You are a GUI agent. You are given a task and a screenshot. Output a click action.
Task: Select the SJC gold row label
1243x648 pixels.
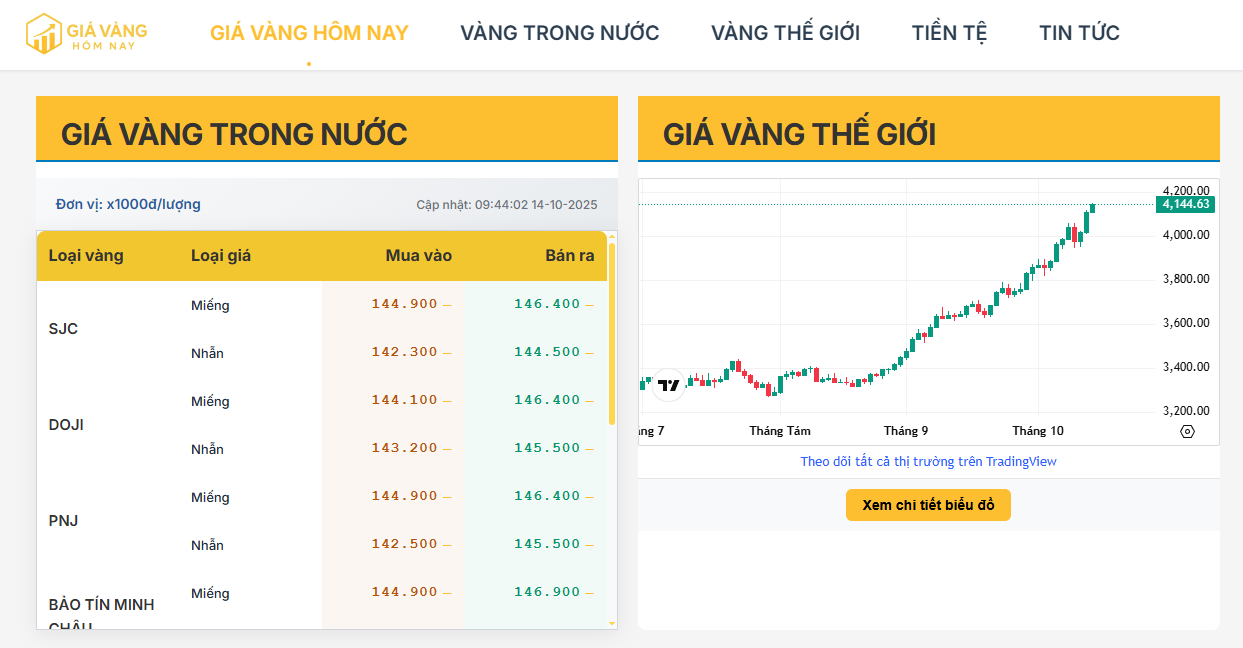click(63, 329)
